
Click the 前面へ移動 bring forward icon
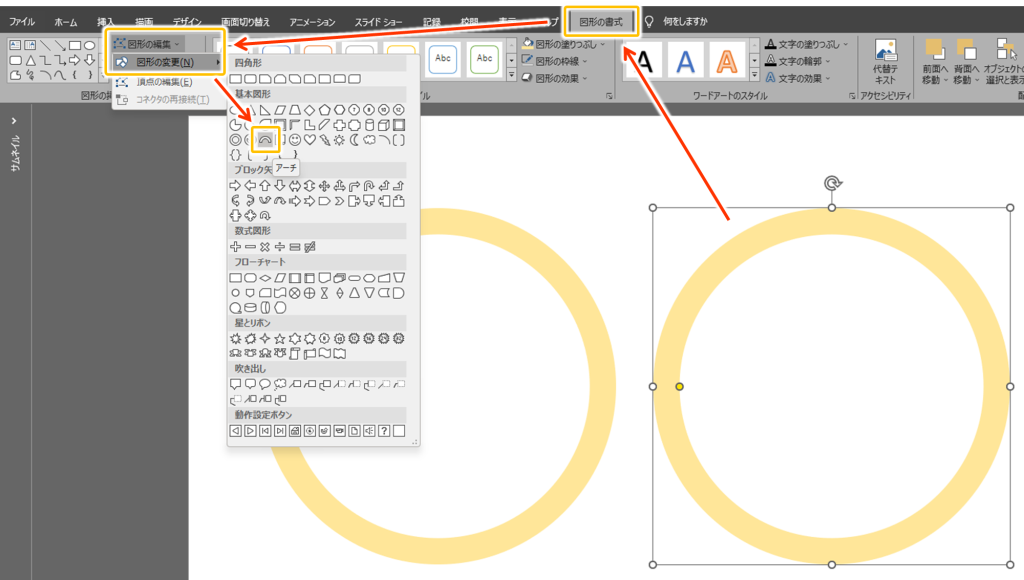click(x=934, y=62)
